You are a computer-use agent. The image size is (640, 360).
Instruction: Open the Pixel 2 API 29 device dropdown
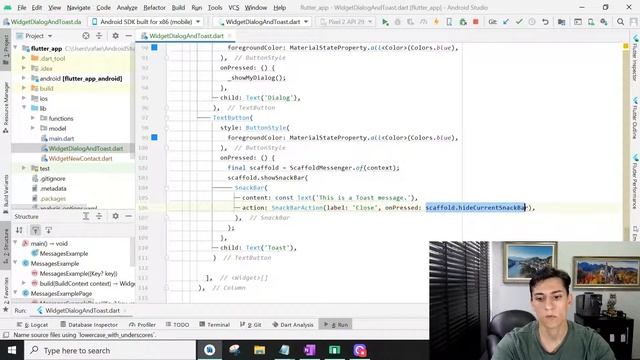pos(346,22)
